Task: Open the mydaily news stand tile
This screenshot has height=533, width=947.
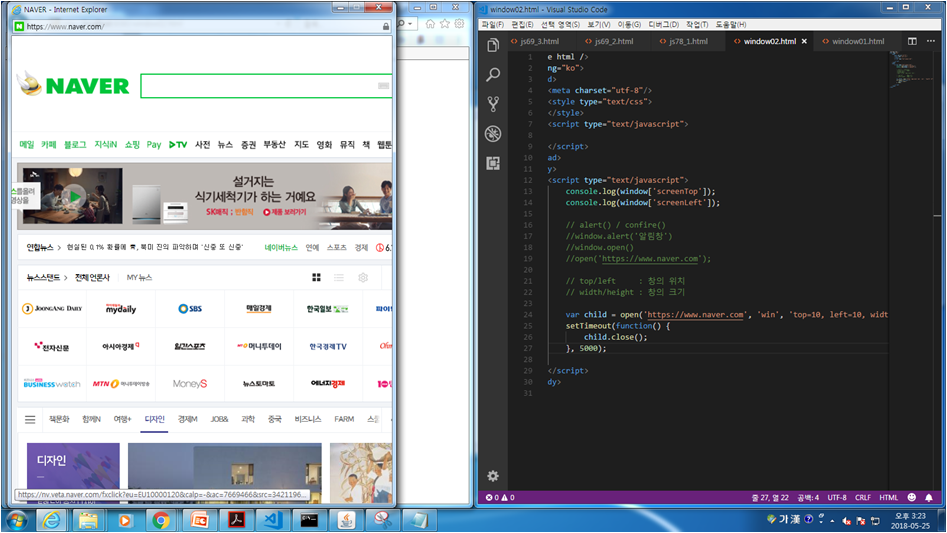Action: tap(121, 308)
